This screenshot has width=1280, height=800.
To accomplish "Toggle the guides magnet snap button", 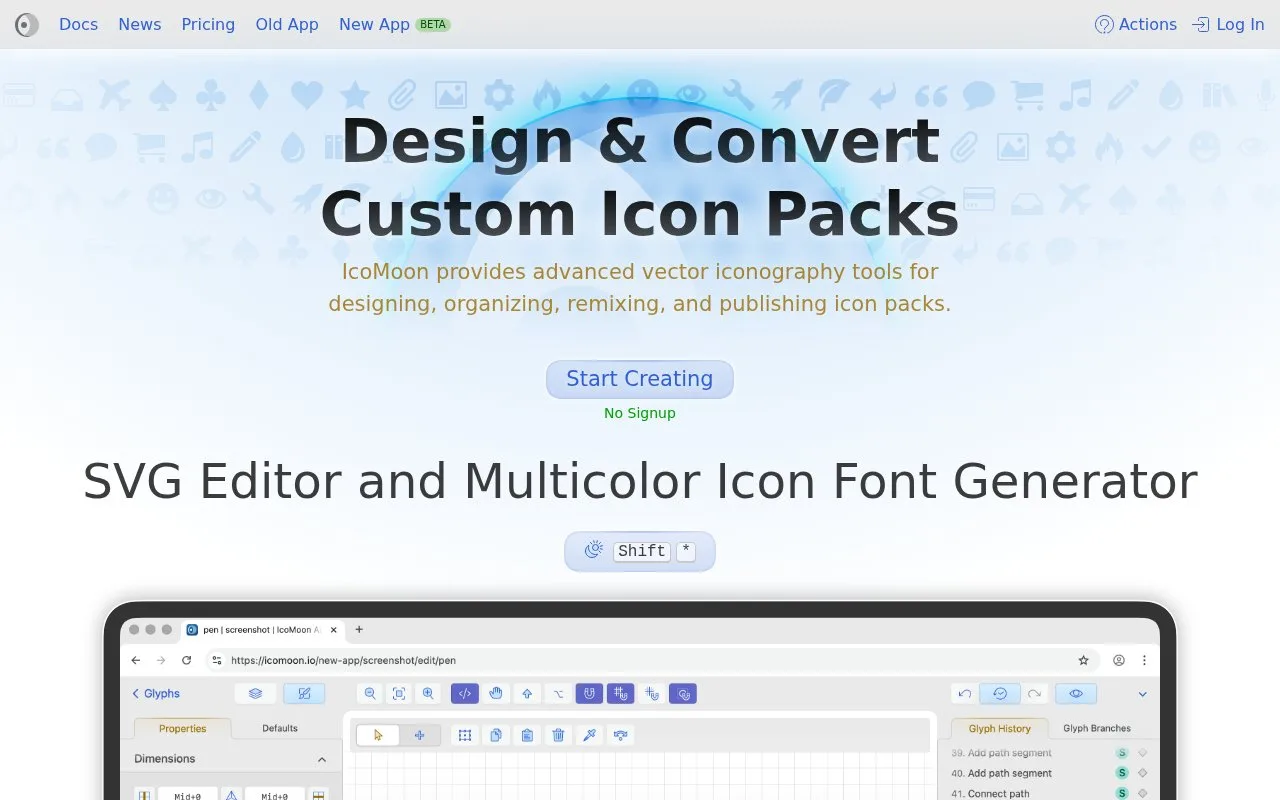I will [x=652, y=693].
